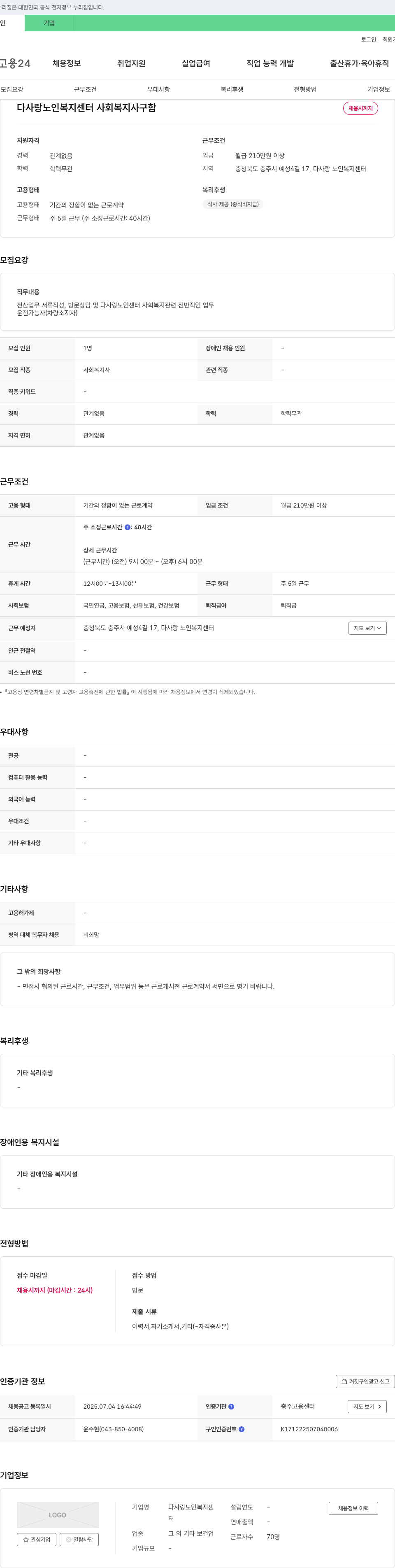The image size is (395, 1568).
Task: Jump to 우대사항 section tab
Action: point(158,89)
